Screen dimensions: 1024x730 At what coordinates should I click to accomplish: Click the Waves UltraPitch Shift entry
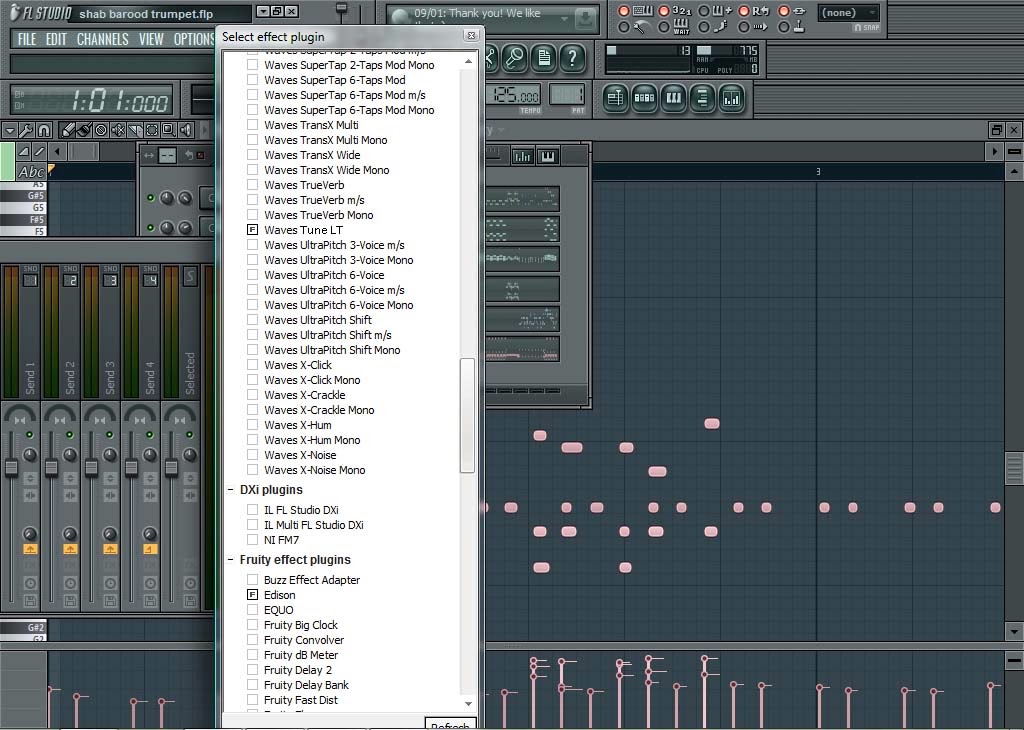coord(317,320)
